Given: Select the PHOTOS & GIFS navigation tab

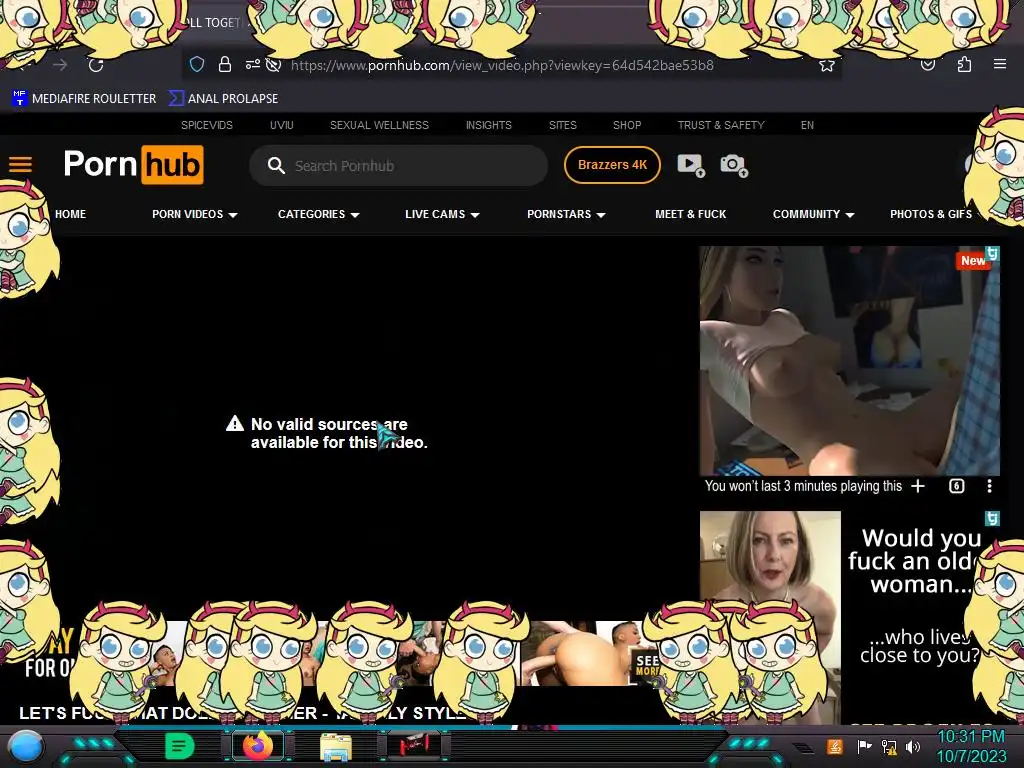Looking at the screenshot, I should 931,214.
